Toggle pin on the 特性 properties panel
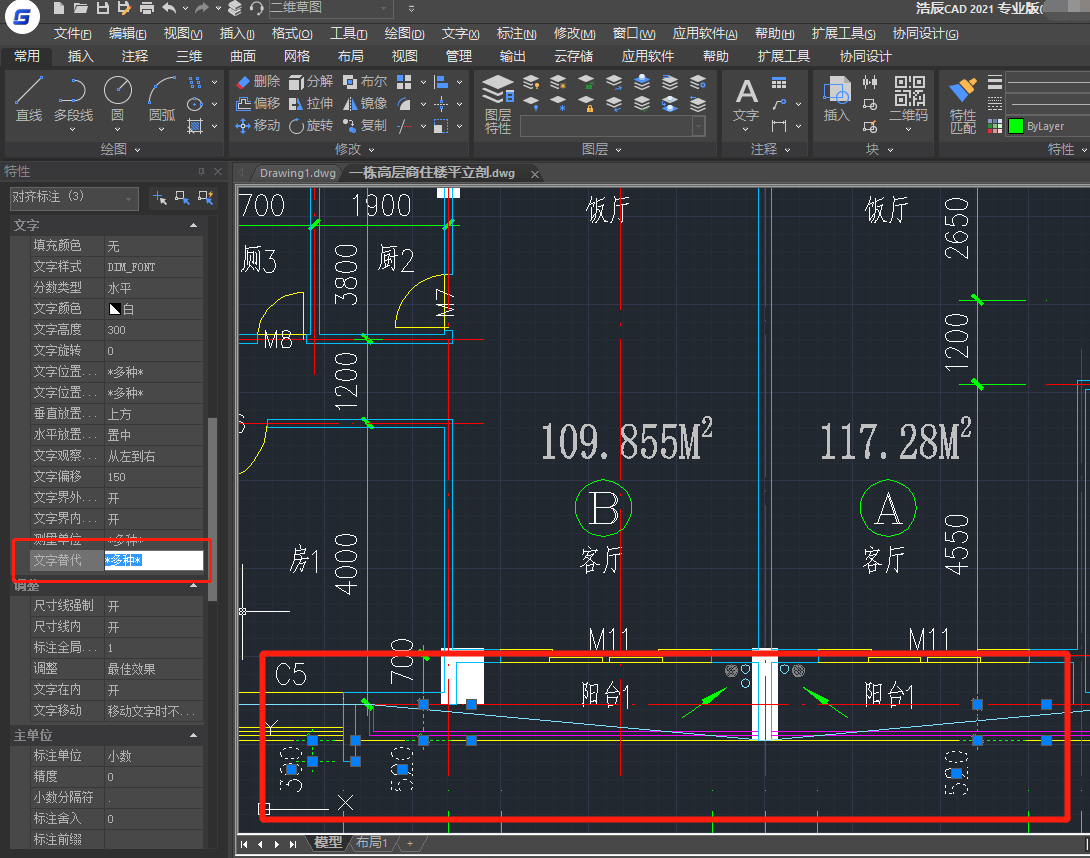Image resolution: width=1090 pixels, height=858 pixels. pyautogui.click(x=202, y=172)
